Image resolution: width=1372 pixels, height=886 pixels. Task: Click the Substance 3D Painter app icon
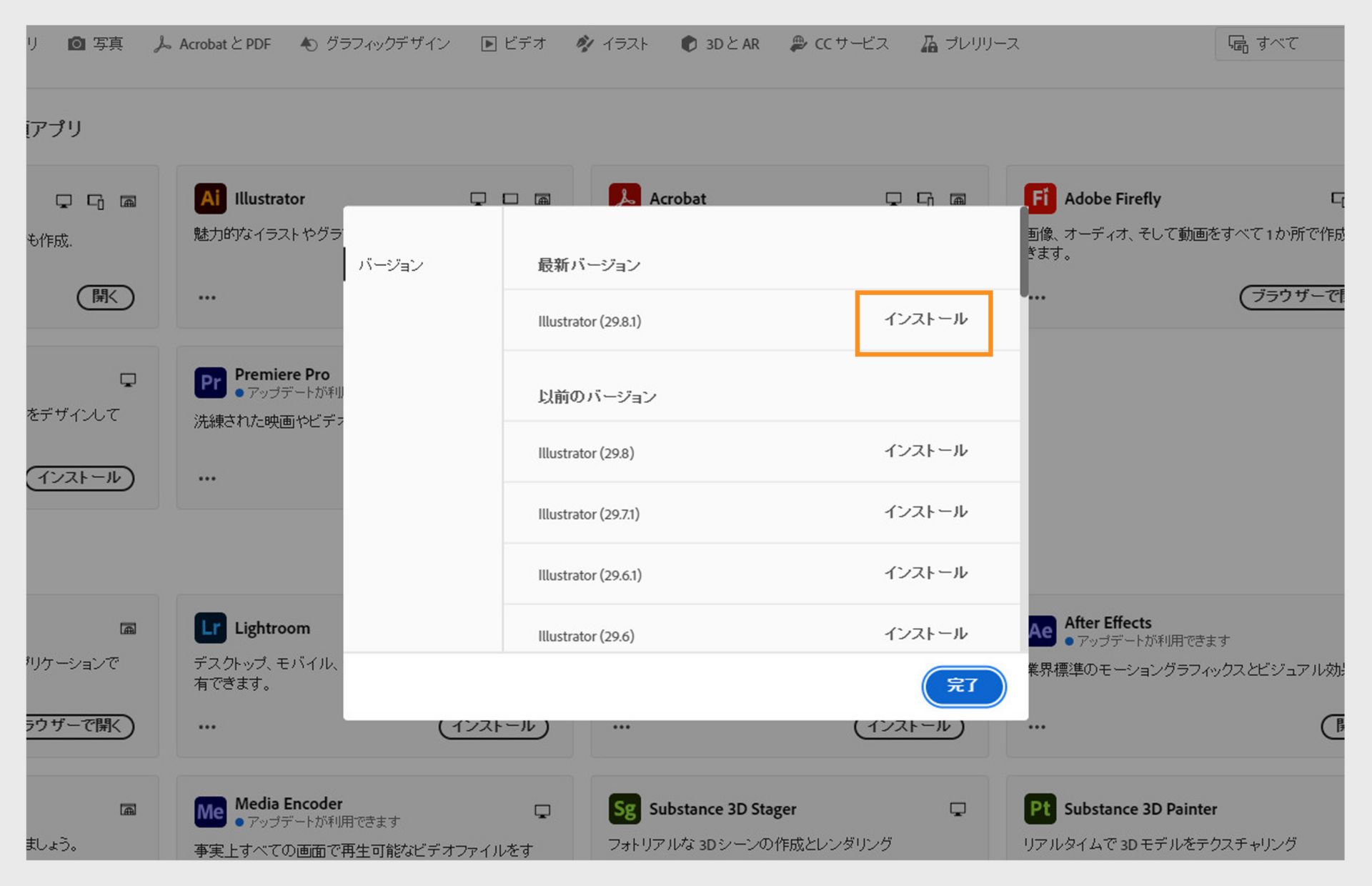1040,810
